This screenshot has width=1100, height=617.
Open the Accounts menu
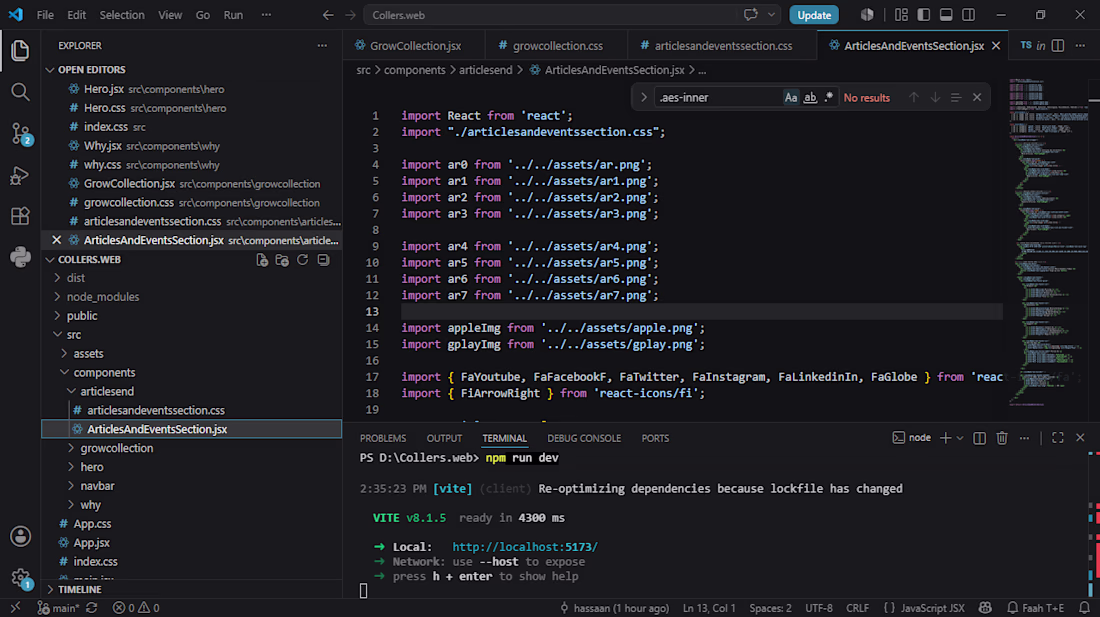point(20,536)
